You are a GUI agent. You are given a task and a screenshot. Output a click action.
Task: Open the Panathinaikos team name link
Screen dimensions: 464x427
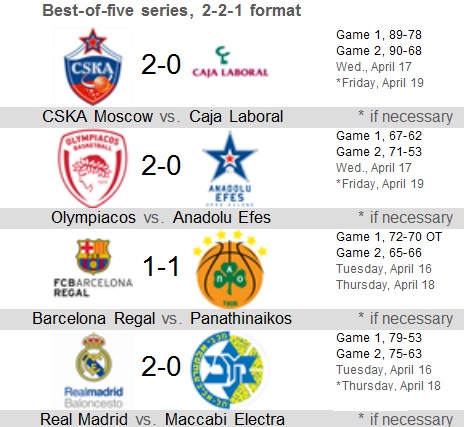pyautogui.click(x=241, y=319)
